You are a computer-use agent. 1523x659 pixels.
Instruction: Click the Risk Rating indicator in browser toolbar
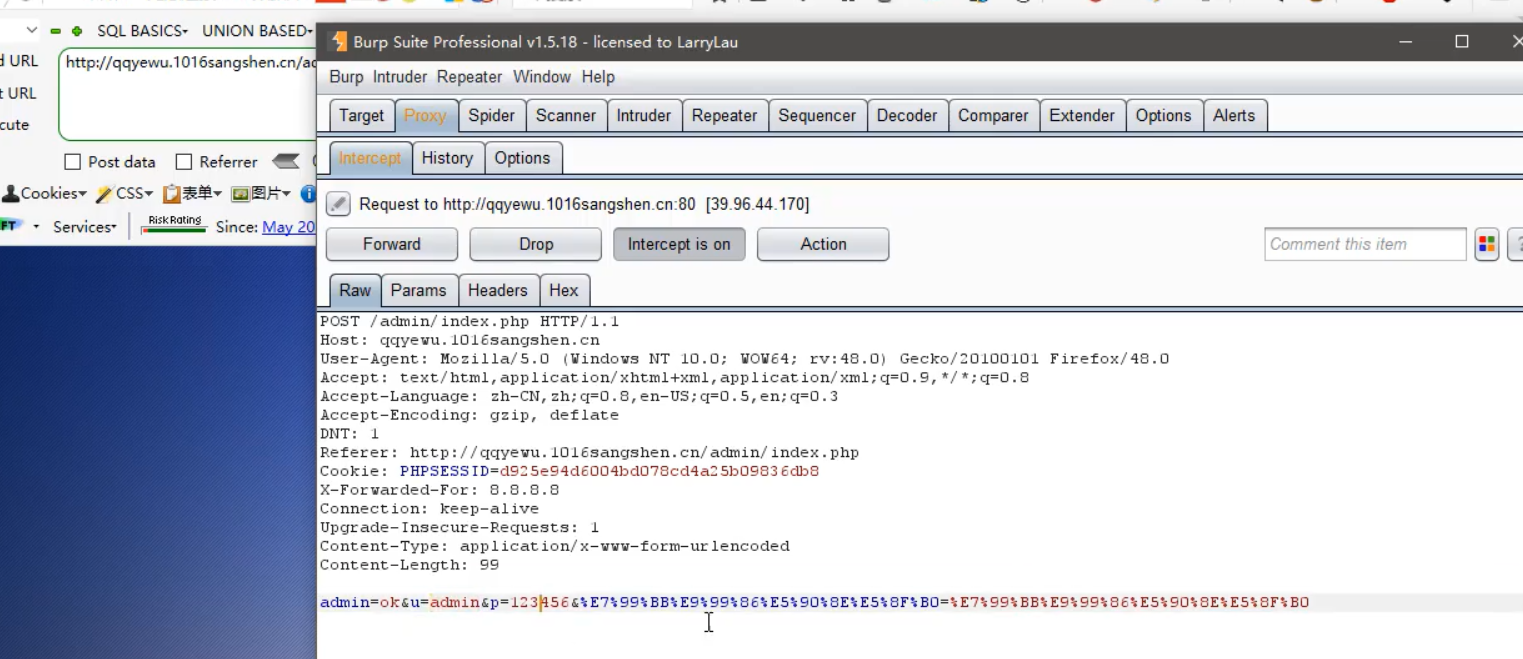pyautogui.click(x=174, y=224)
